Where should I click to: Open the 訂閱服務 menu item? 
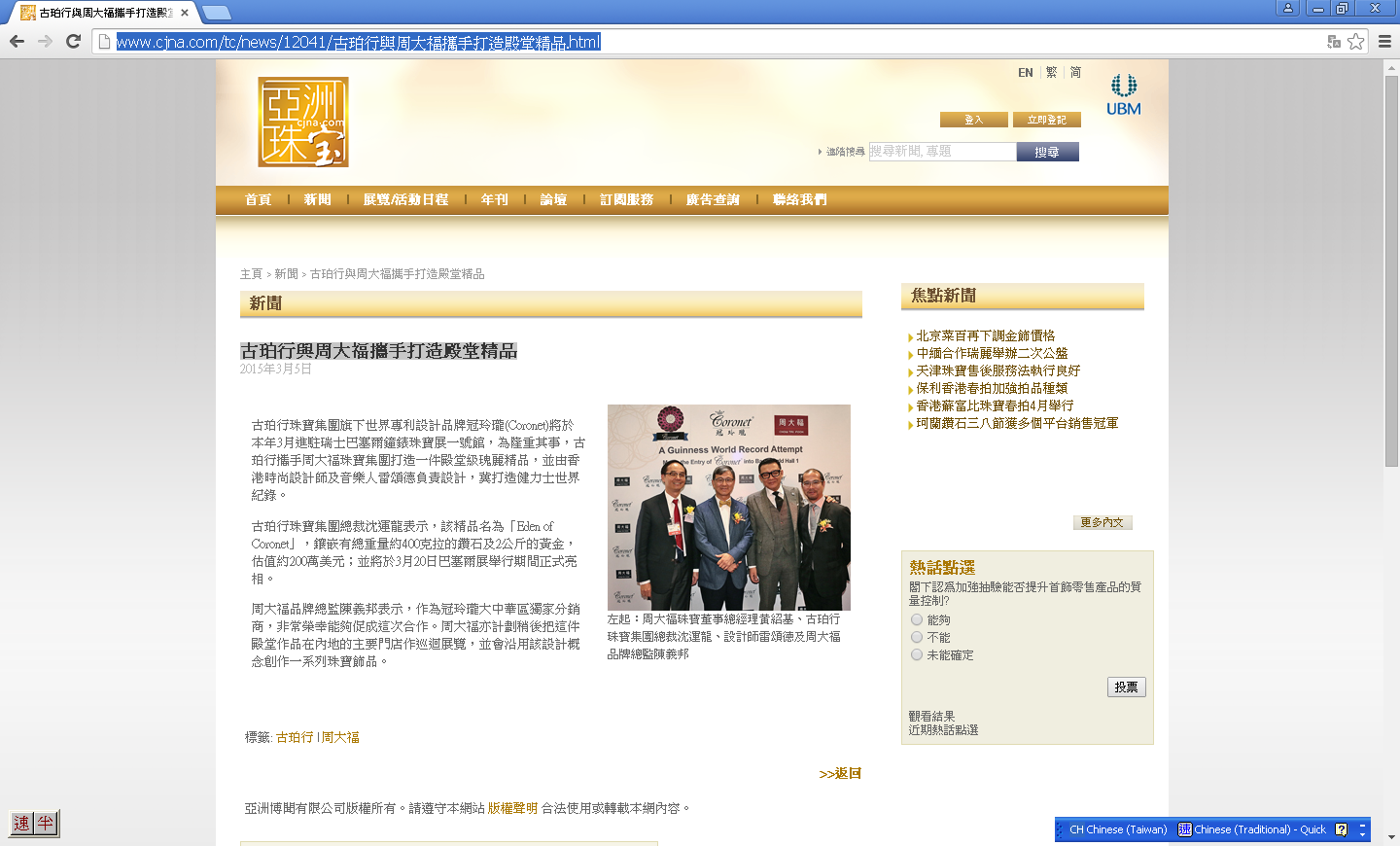tap(627, 199)
